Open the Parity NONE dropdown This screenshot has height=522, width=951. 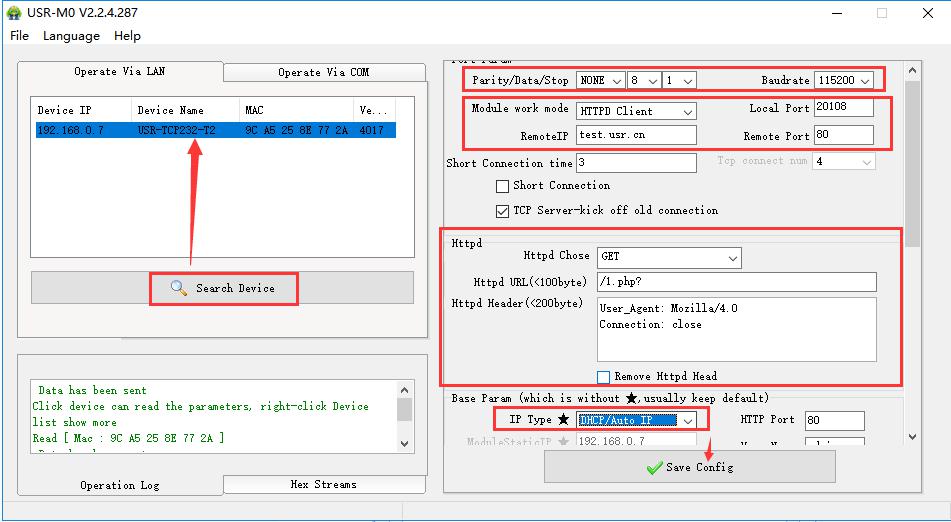click(600, 80)
